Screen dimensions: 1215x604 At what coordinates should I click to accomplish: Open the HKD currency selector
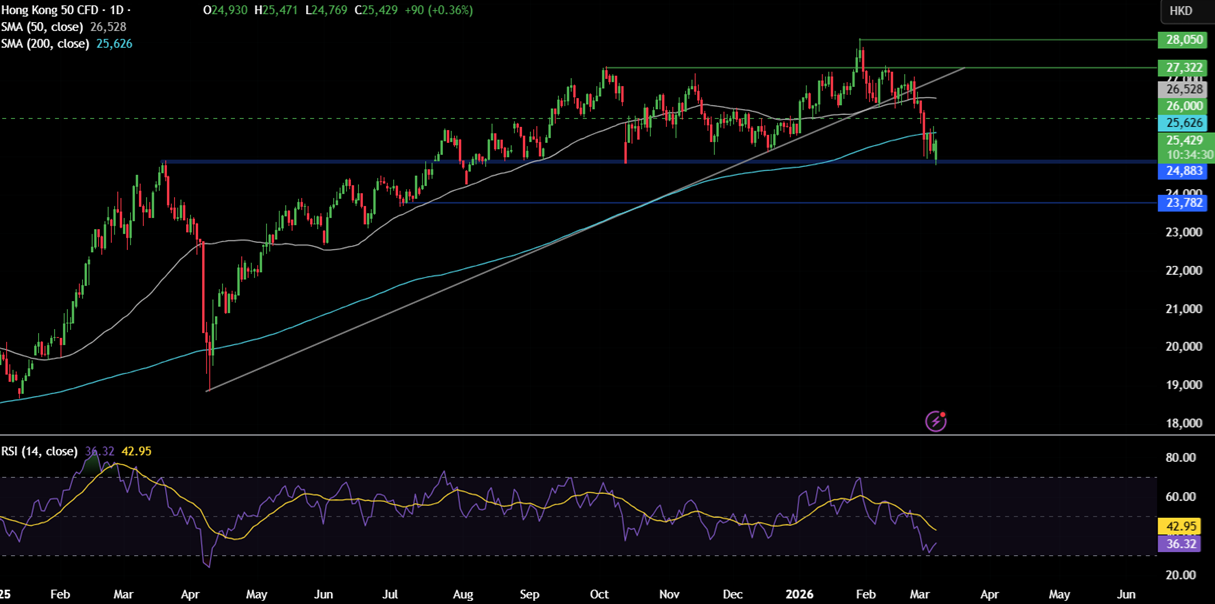click(x=1181, y=11)
